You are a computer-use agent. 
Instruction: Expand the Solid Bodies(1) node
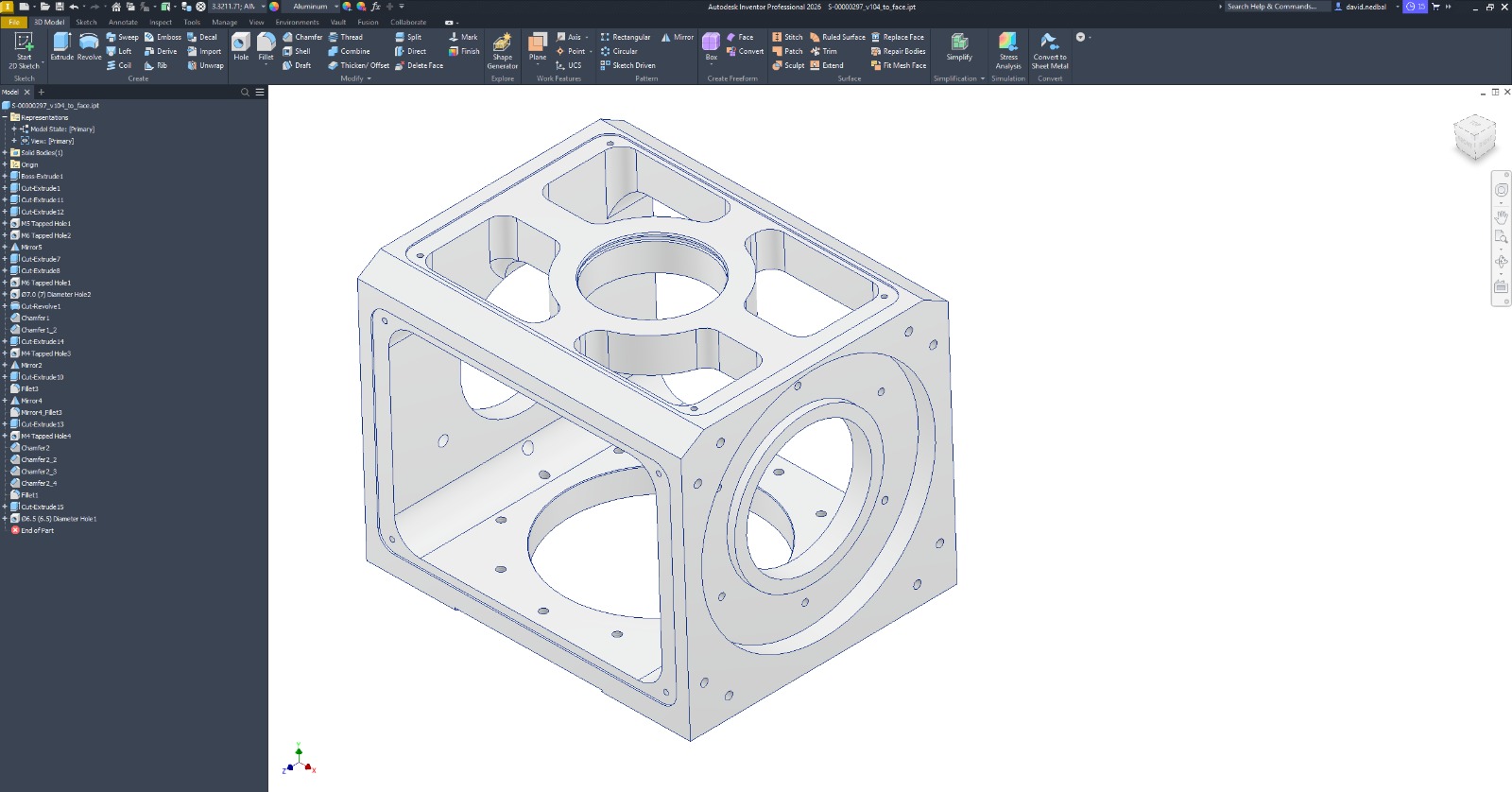(x=5, y=152)
